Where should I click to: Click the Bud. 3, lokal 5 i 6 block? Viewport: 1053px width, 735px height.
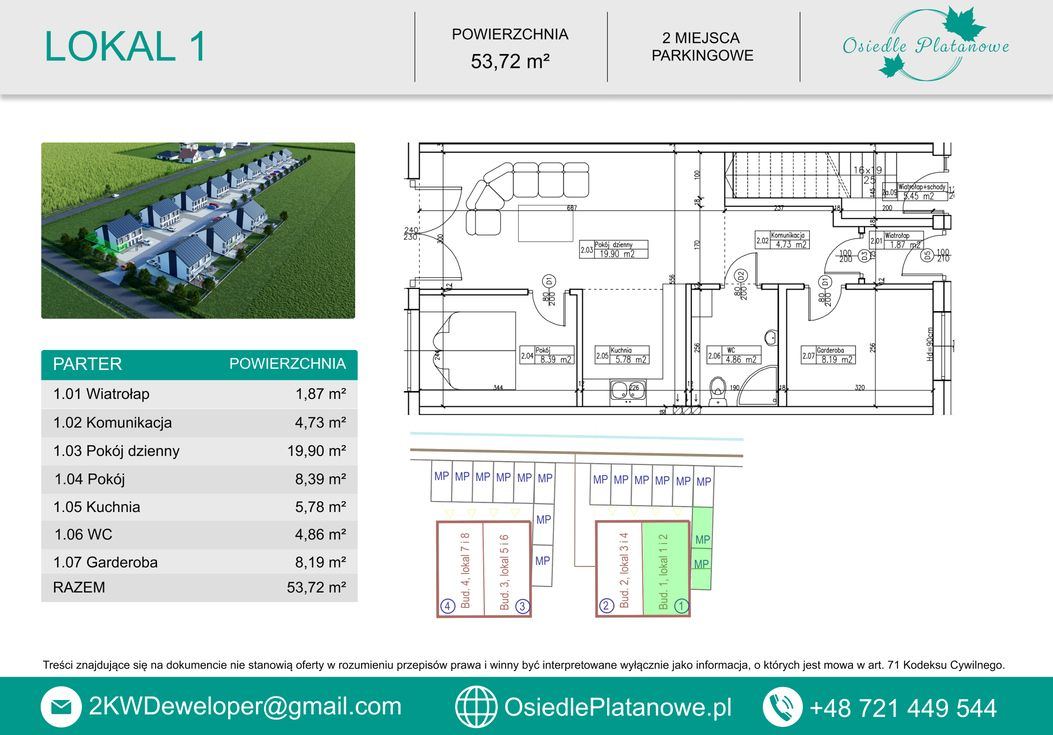506,568
